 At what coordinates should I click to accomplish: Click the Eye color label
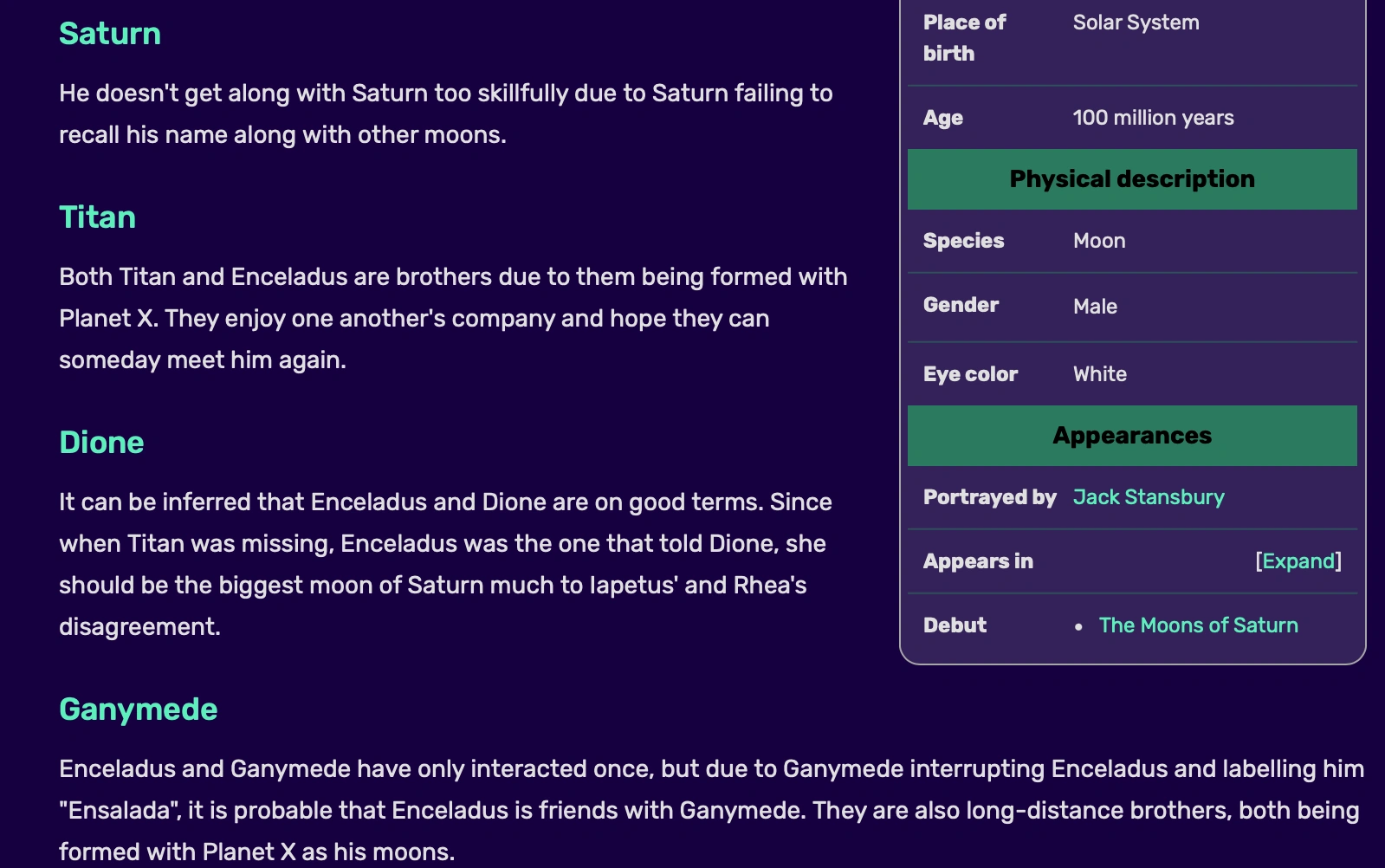click(x=970, y=374)
